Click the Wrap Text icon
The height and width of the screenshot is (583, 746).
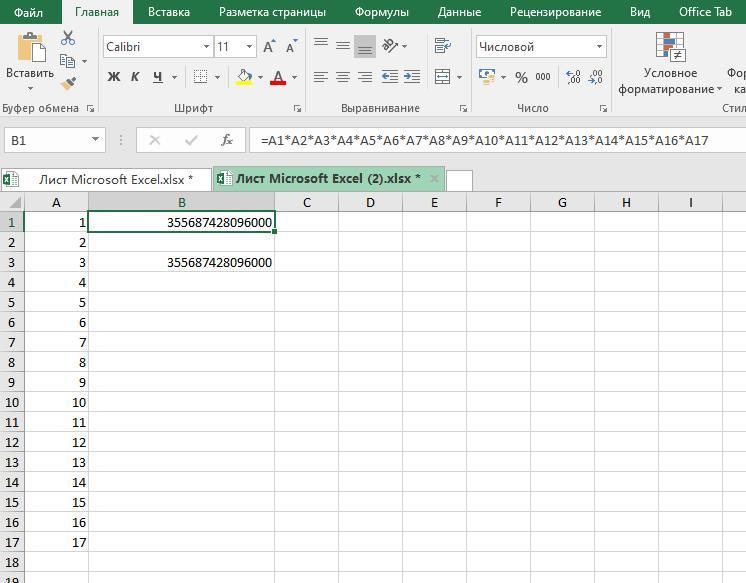[442, 46]
